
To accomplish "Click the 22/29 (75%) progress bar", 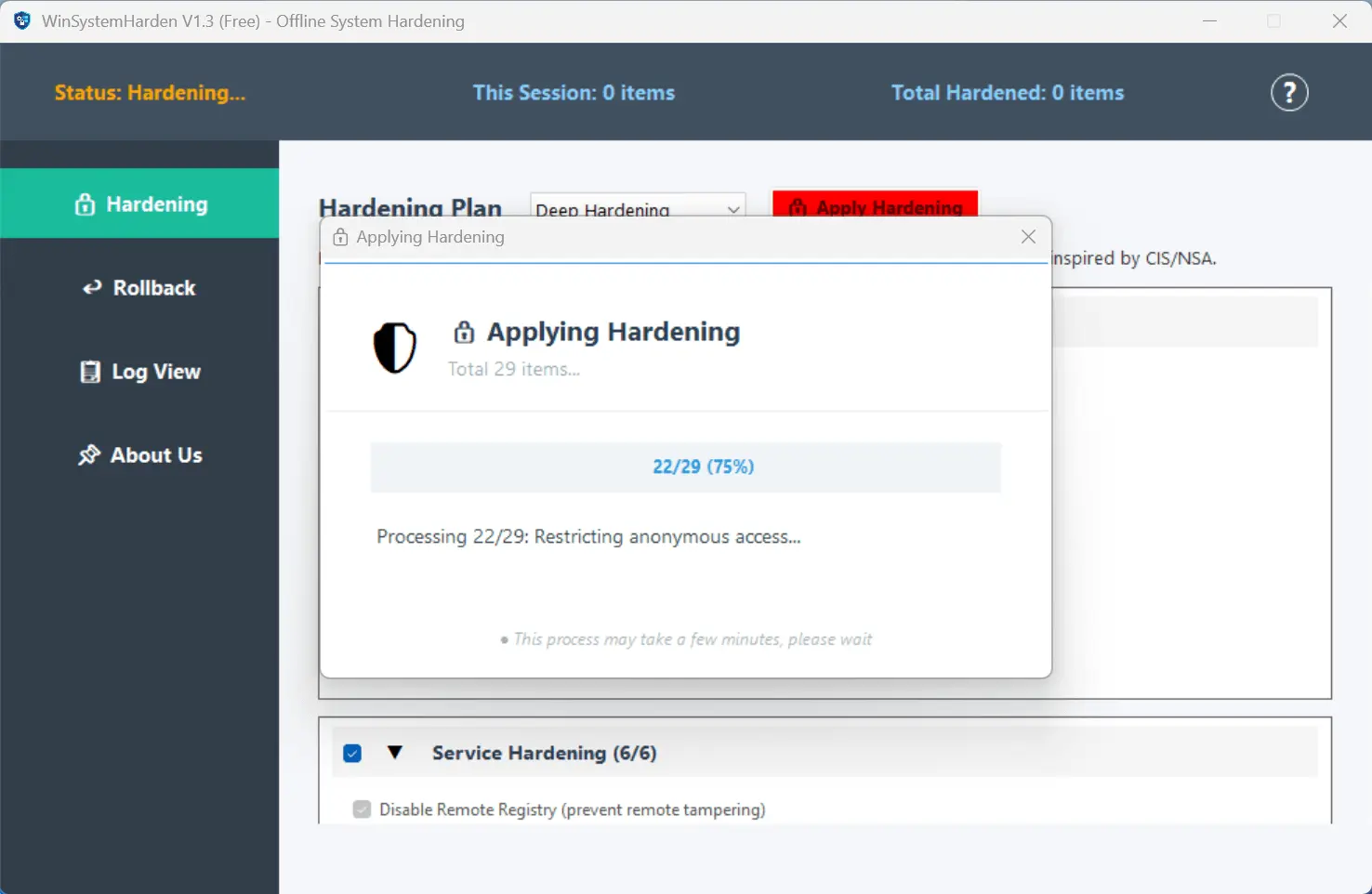I will [686, 467].
